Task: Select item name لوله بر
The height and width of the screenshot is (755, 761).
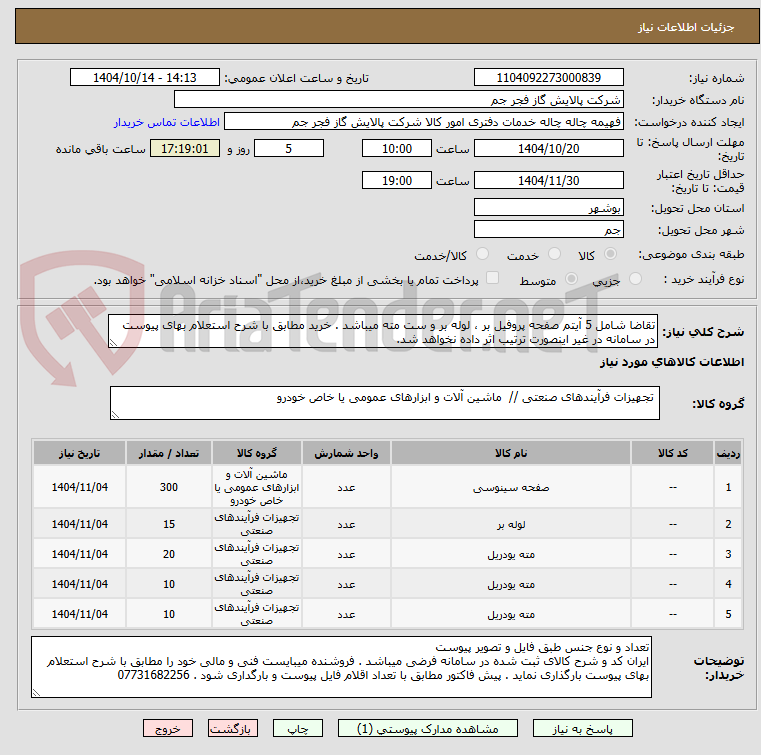Action: (511, 525)
